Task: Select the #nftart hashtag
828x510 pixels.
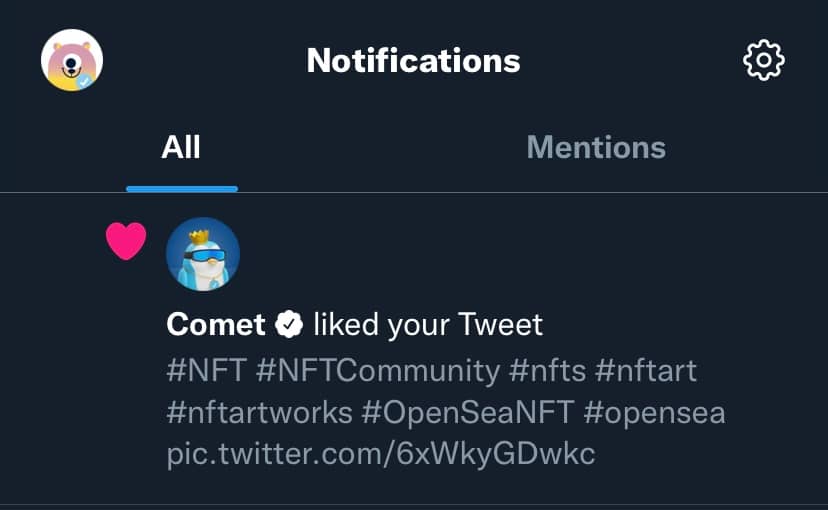Action: (646, 371)
